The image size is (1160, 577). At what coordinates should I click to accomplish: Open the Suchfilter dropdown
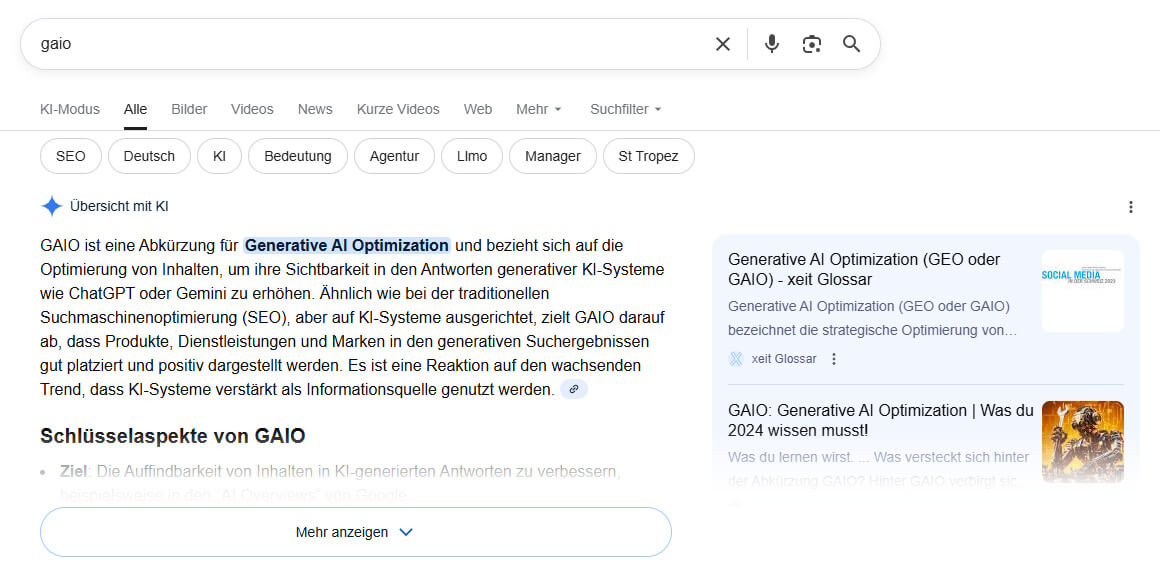[625, 109]
